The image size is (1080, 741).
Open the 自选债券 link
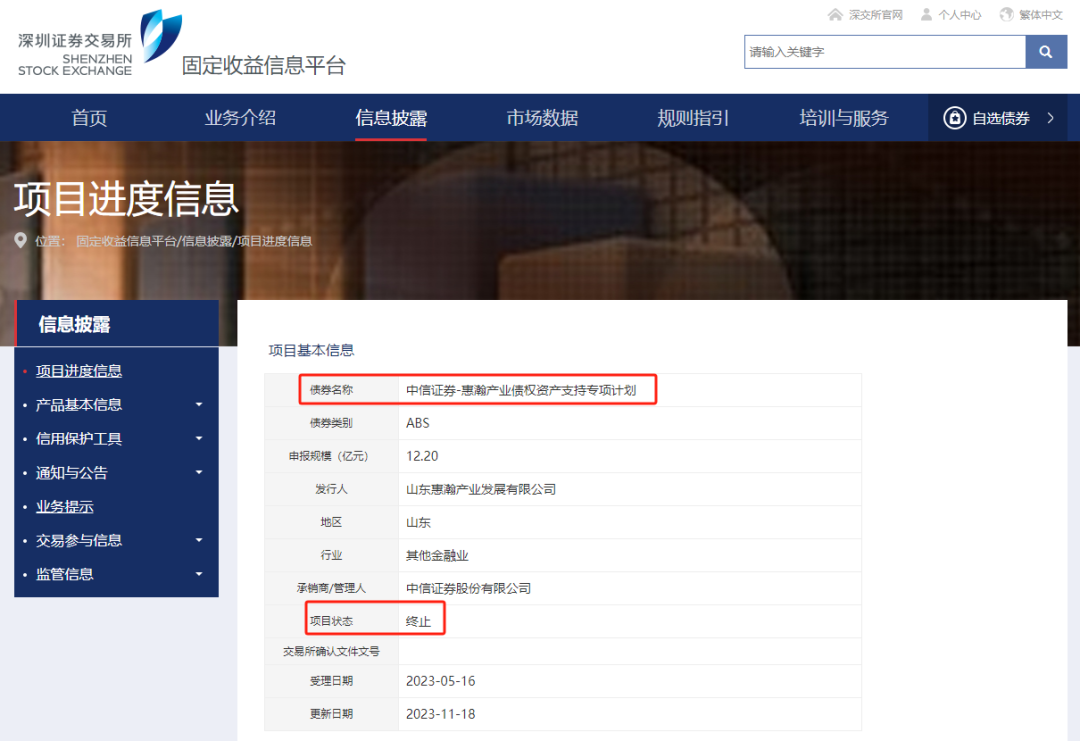[1001, 118]
